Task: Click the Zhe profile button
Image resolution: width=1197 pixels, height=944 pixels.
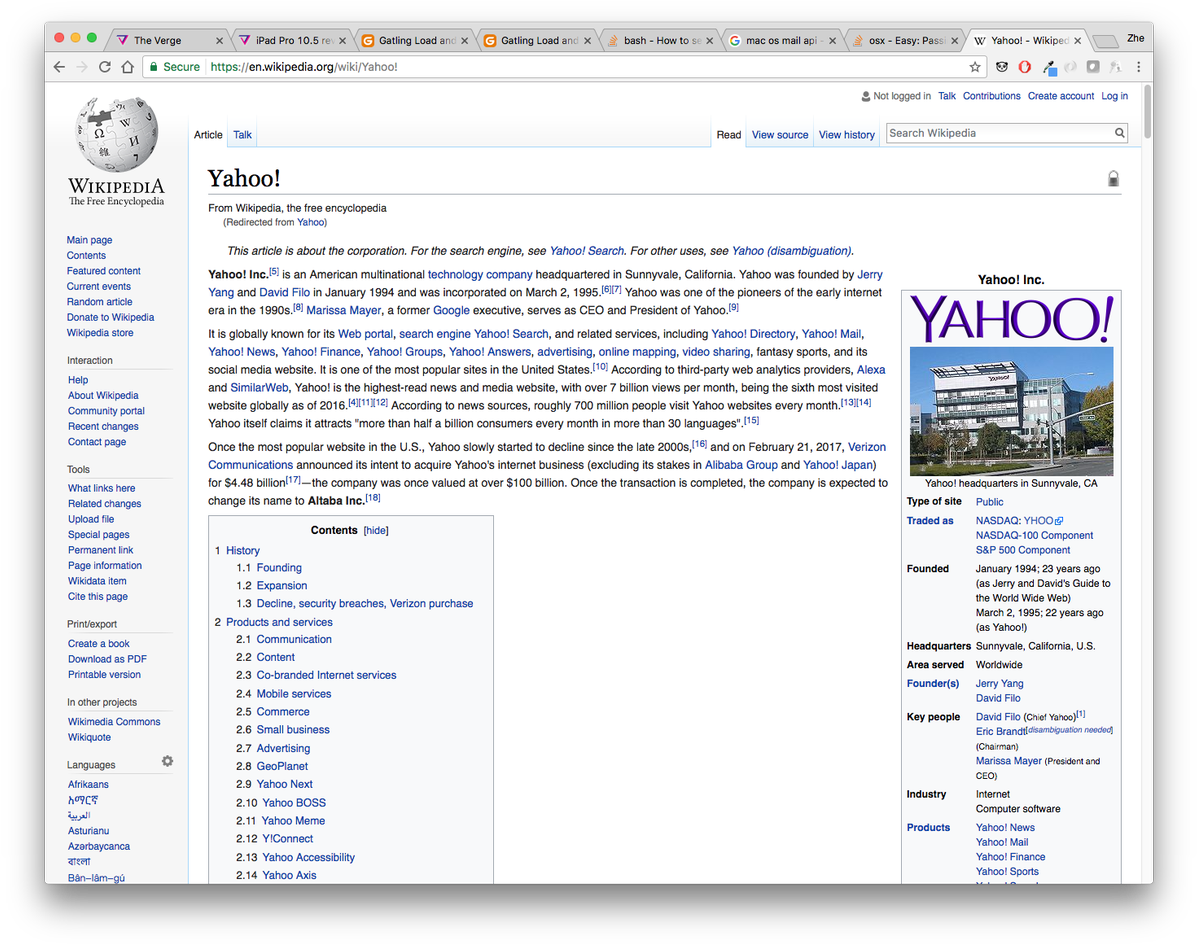Action: tap(1136, 38)
